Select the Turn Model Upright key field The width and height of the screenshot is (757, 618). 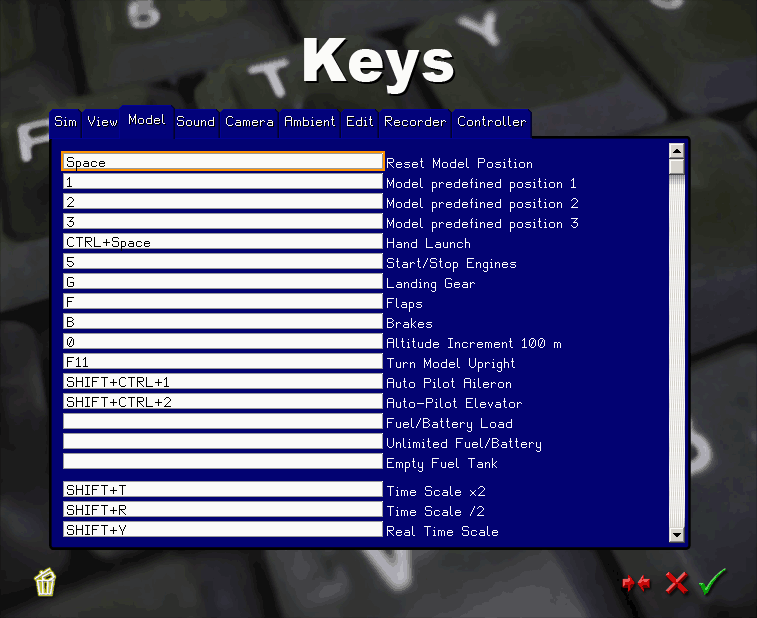223,362
